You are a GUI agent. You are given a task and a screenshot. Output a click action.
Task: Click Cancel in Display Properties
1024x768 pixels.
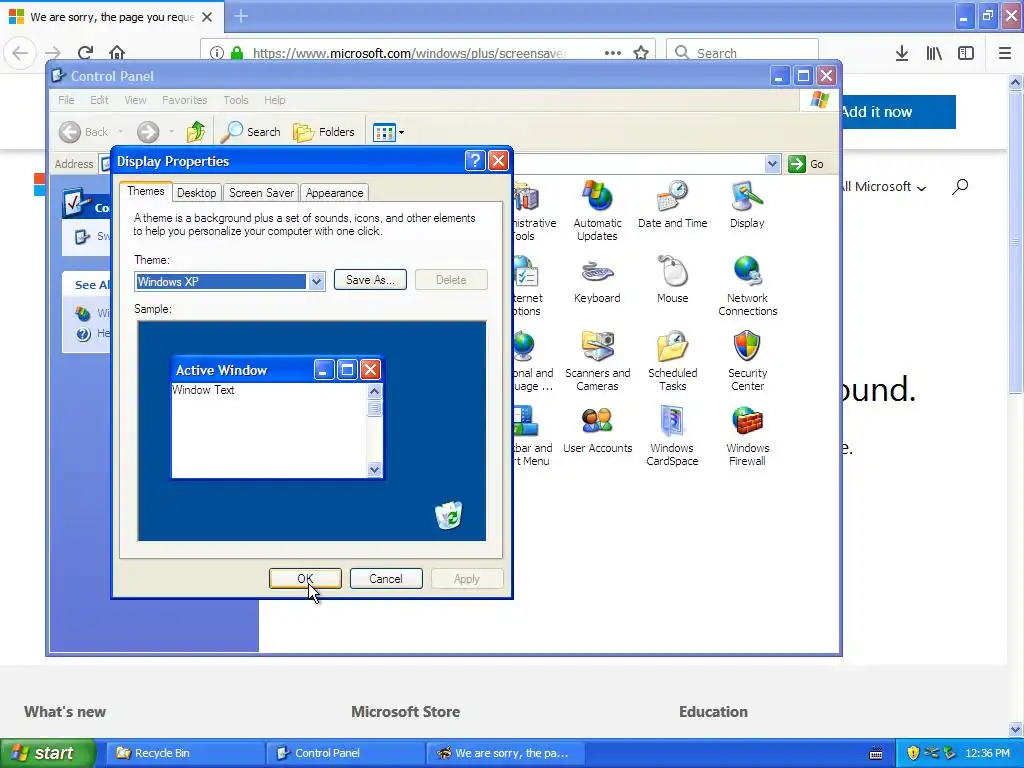coord(386,579)
